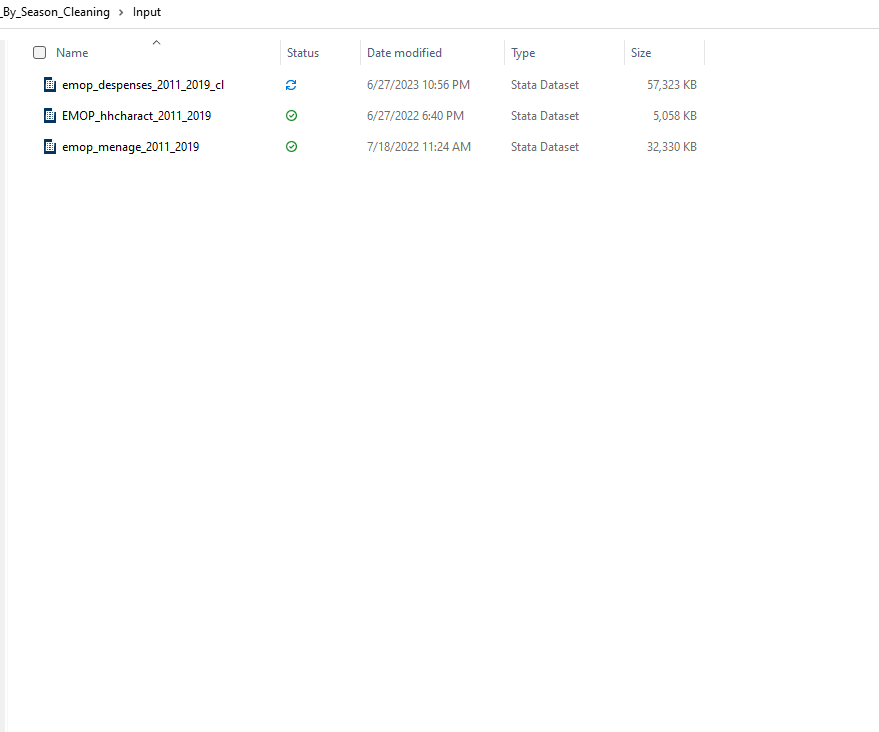Click the date 6/27/2022 6:40 PM

(415, 115)
